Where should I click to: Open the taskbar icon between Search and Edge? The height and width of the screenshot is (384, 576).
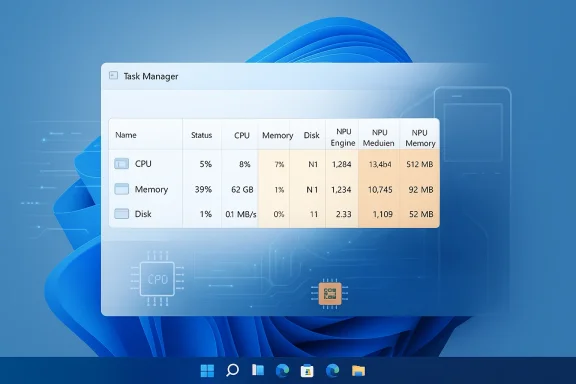coord(258,370)
